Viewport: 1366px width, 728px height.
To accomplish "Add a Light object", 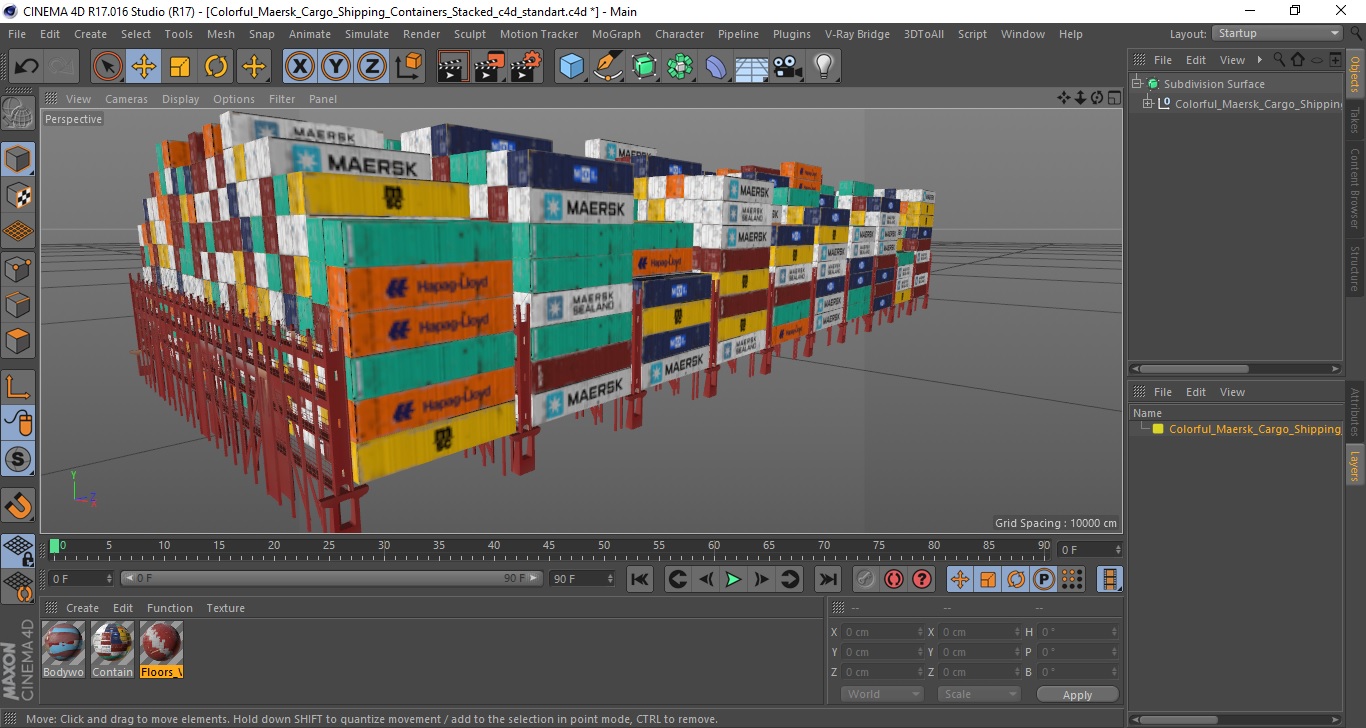I will (824, 67).
